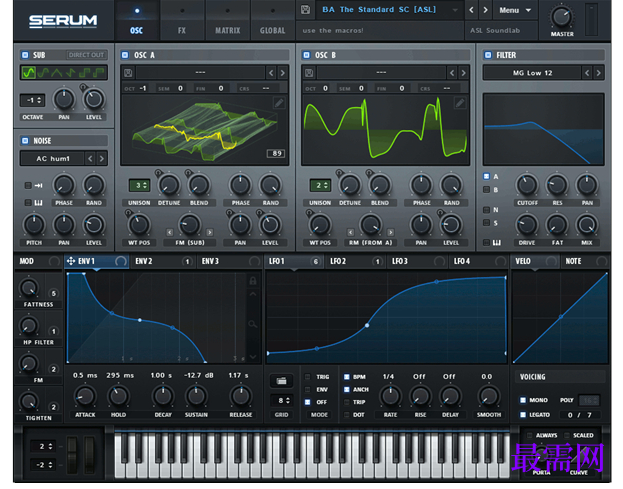Click the envelope zoom magnifier icon

253,324
